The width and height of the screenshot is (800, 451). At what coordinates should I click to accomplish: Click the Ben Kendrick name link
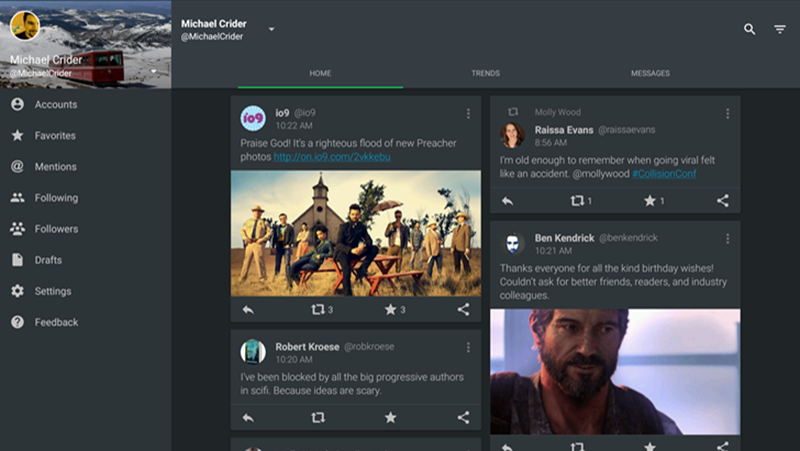click(x=564, y=238)
